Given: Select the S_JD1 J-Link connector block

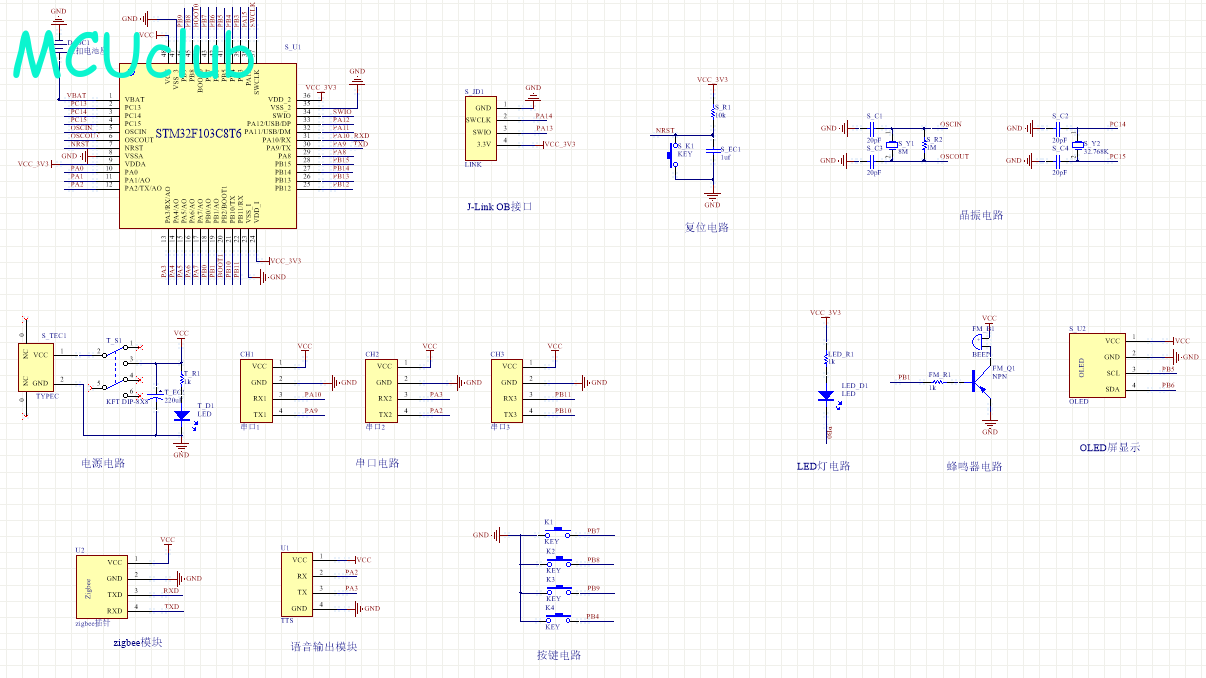Looking at the screenshot, I should click(x=481, y=127).
